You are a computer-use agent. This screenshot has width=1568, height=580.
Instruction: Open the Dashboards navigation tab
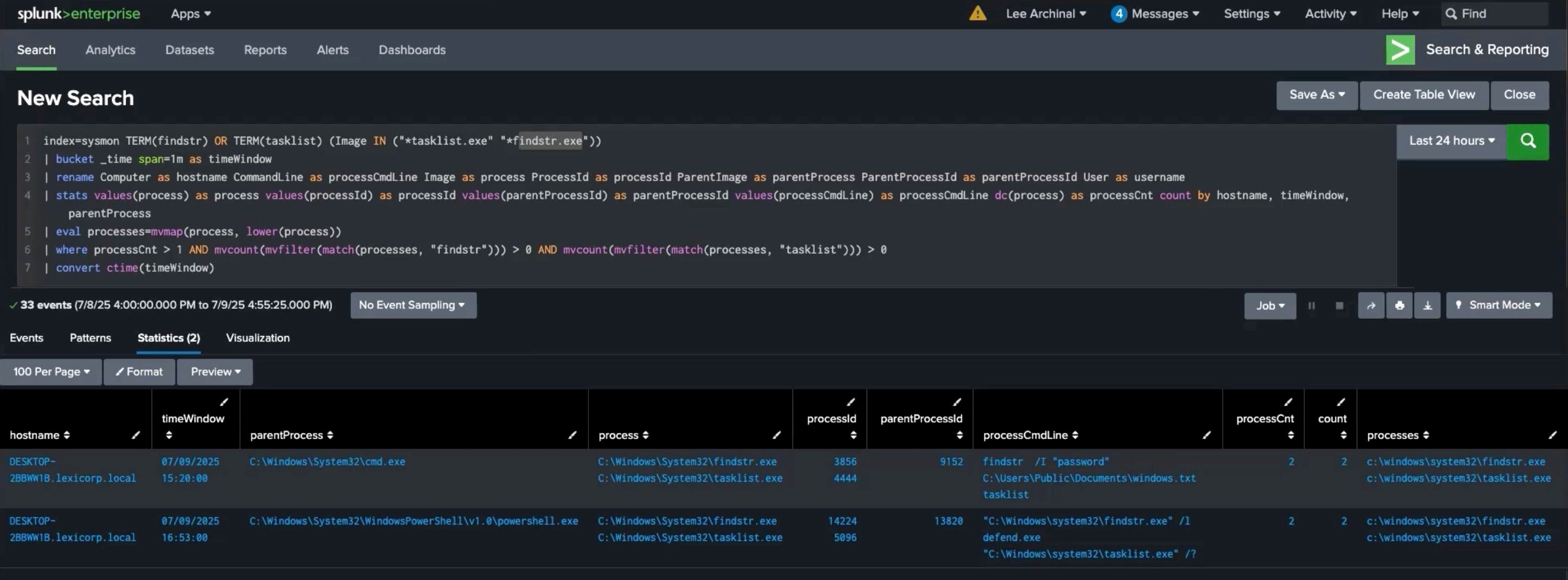[412, 50]
